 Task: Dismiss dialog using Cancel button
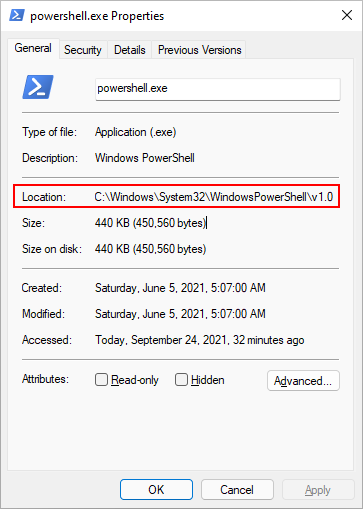tap(237, 489)
